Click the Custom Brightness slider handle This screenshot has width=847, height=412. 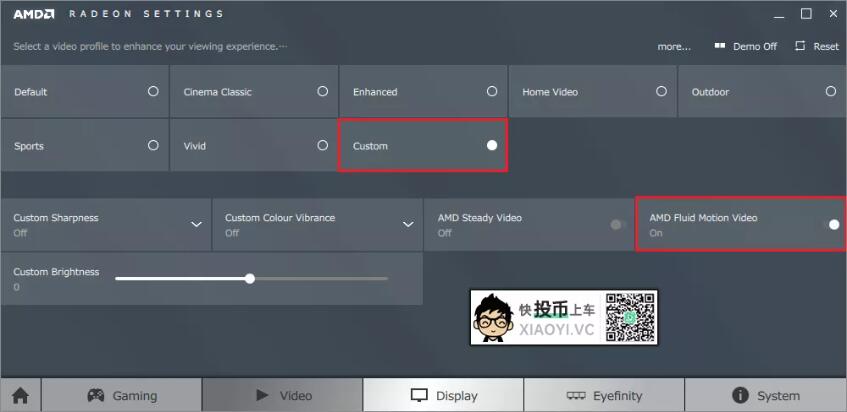(250, 279)
